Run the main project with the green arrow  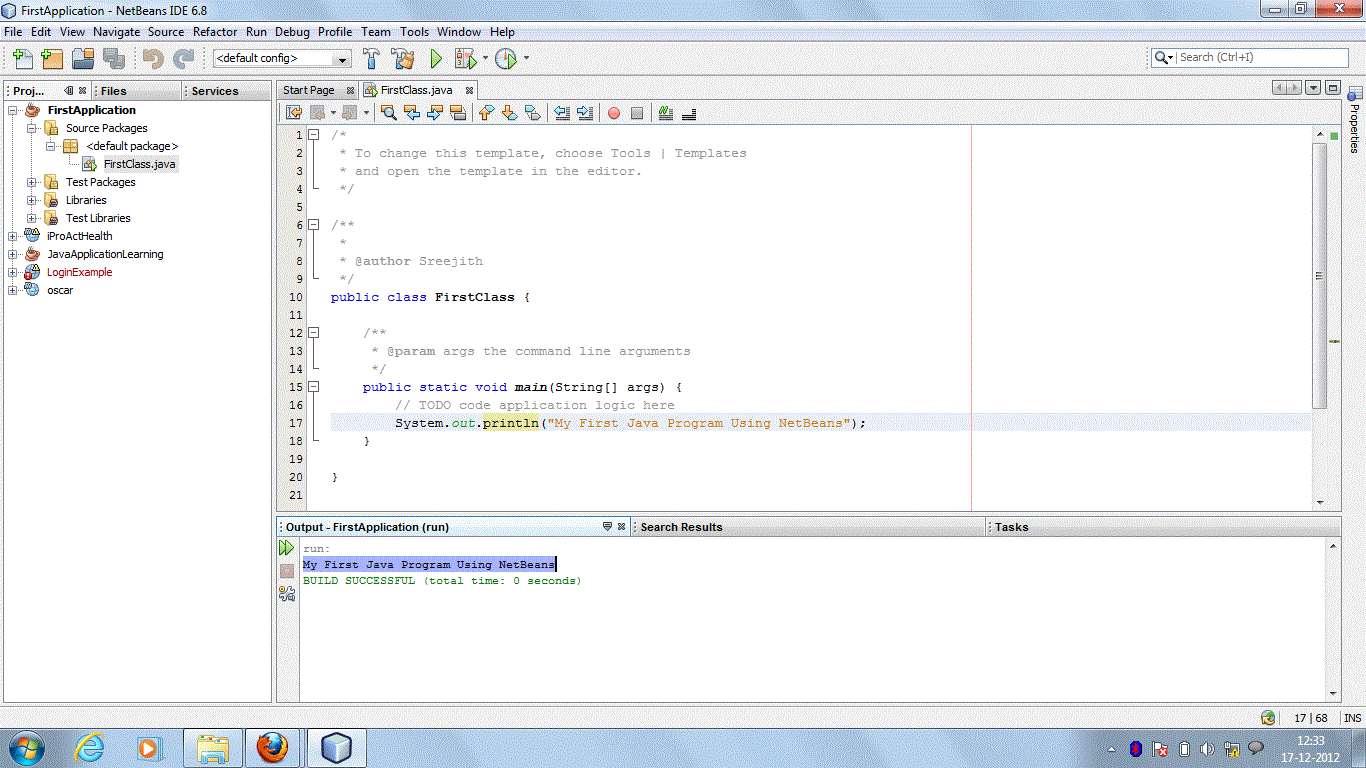[436, 58]
